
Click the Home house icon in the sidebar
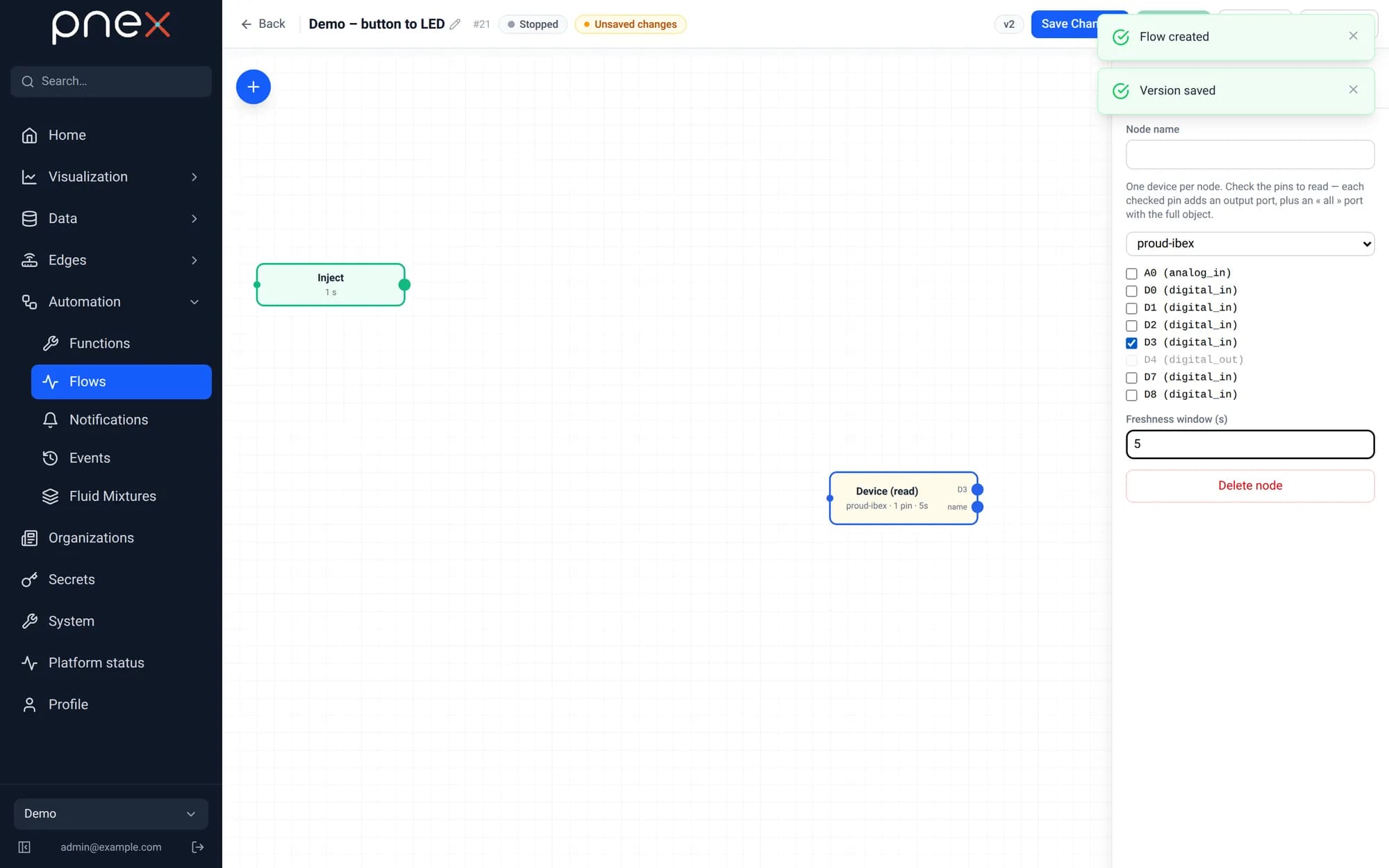tap(29, 135)
